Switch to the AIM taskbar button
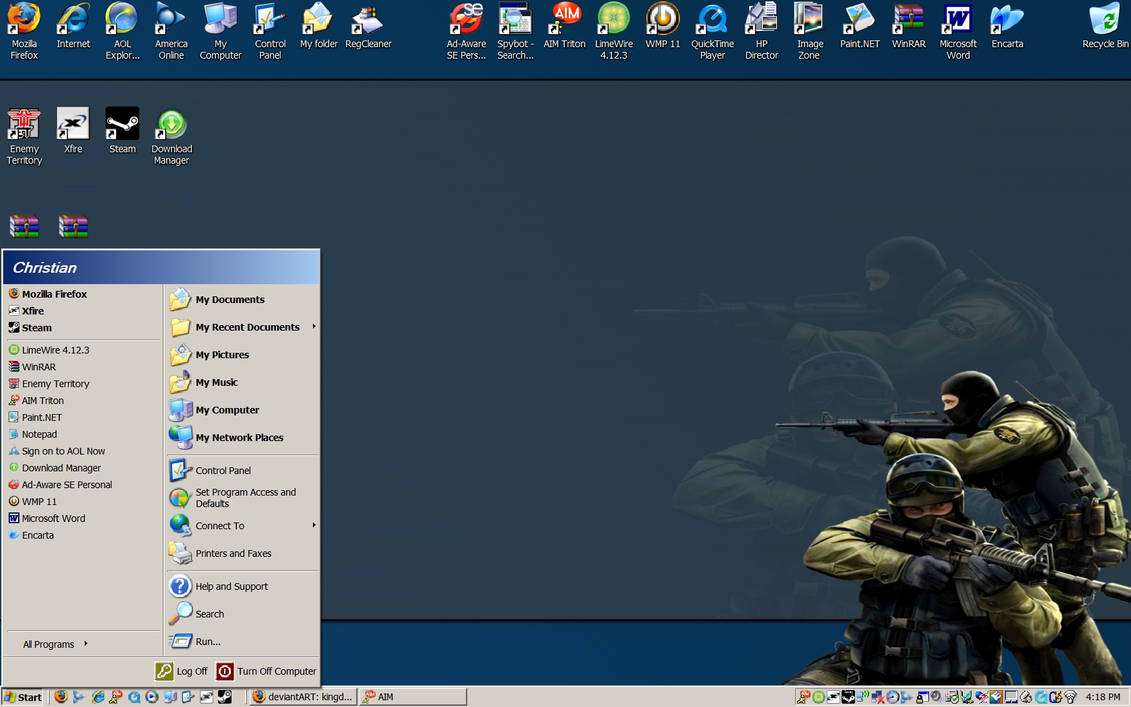 [x=413, y=697]
